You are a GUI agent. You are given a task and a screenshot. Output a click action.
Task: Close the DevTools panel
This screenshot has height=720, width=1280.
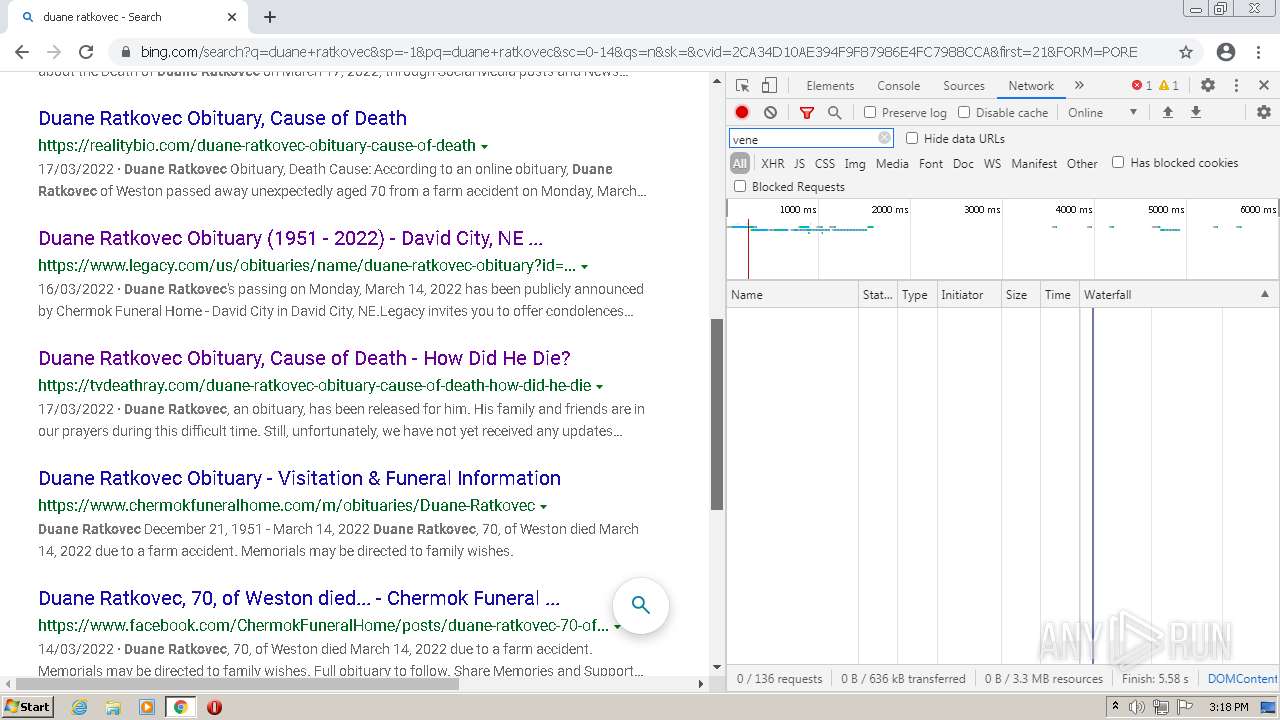1264,86
